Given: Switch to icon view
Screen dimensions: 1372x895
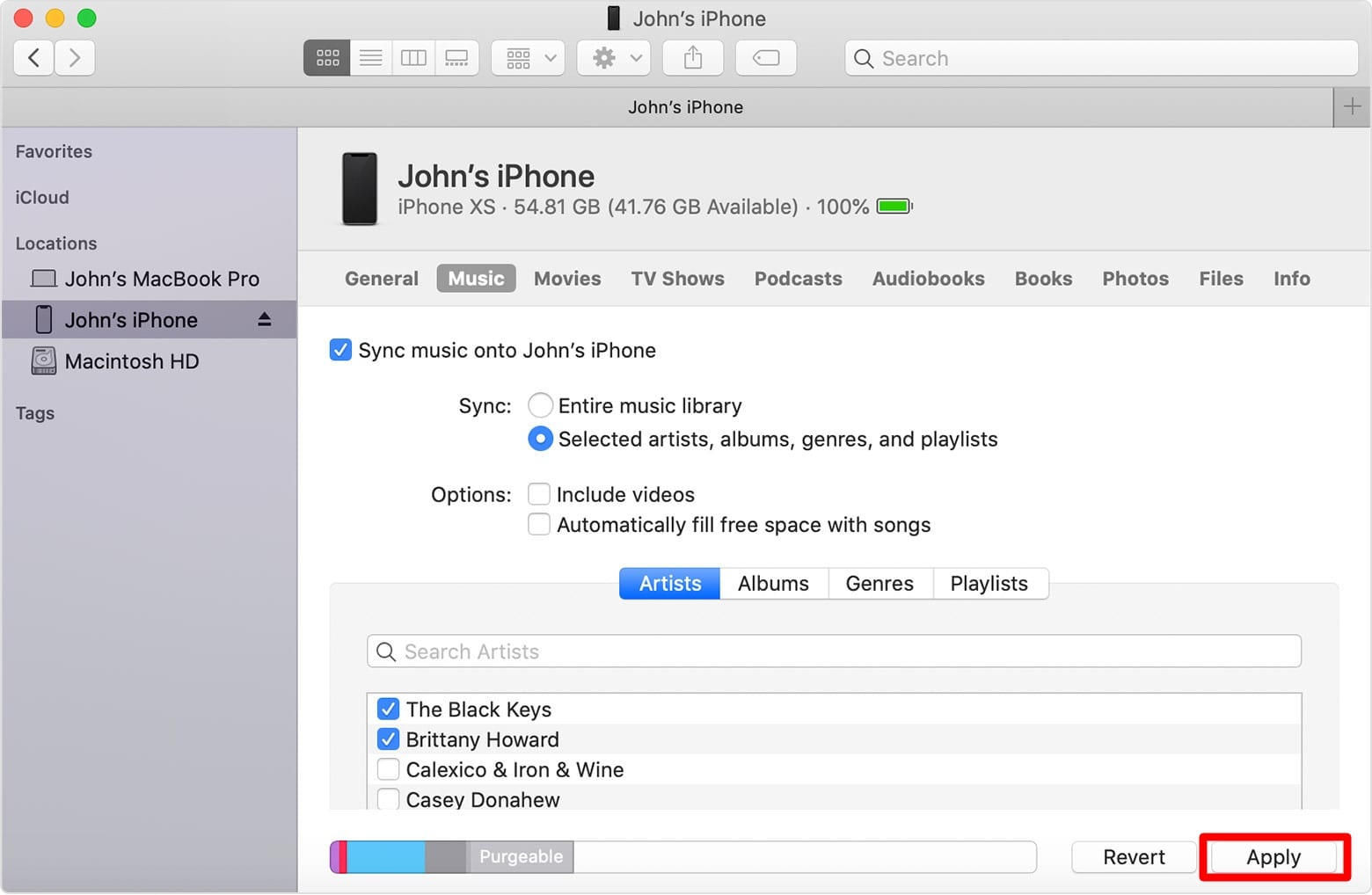Looking at the screenshot, I should [x=327, y=58].
